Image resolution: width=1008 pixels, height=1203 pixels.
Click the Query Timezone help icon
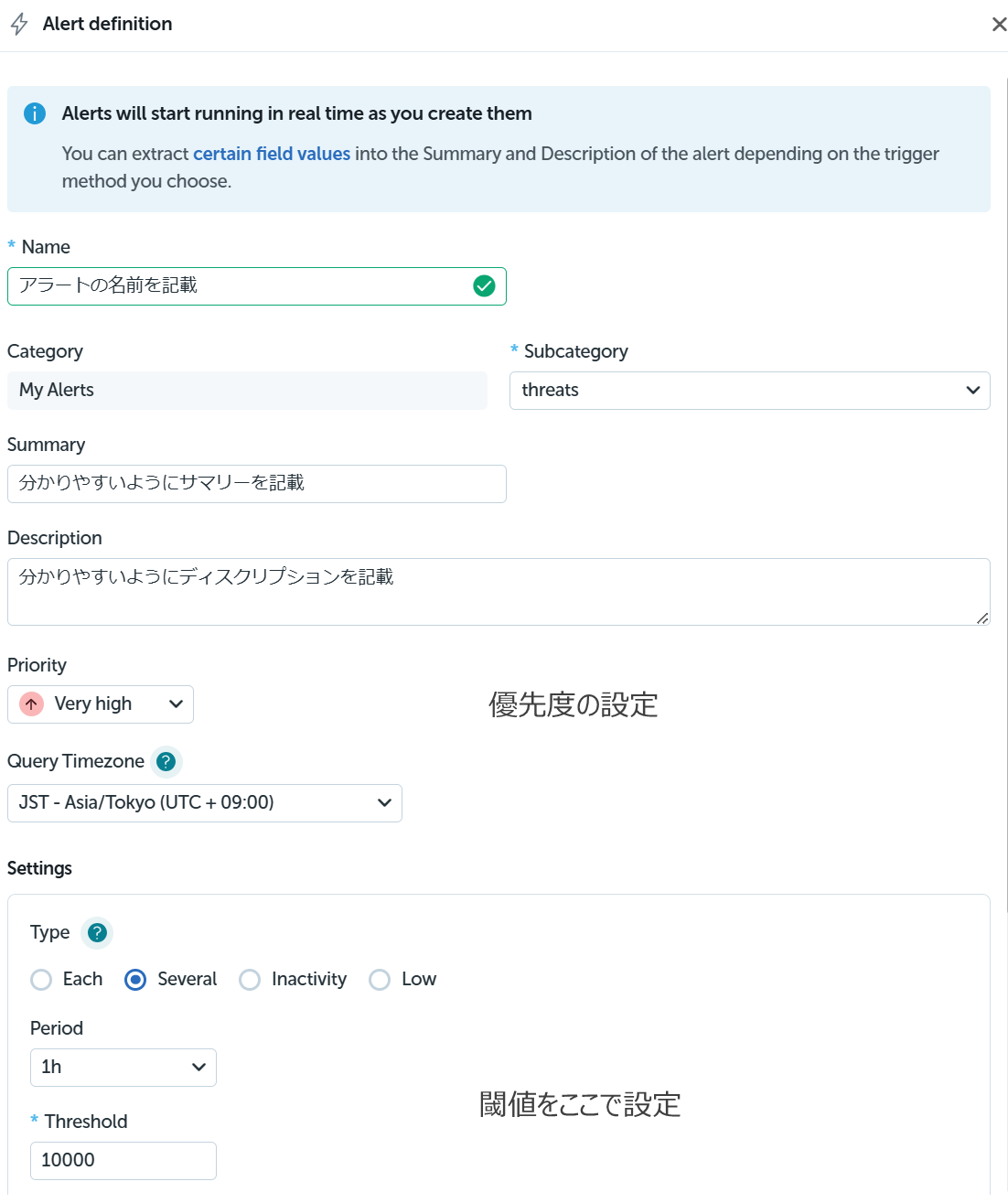(x=166, y=761)
